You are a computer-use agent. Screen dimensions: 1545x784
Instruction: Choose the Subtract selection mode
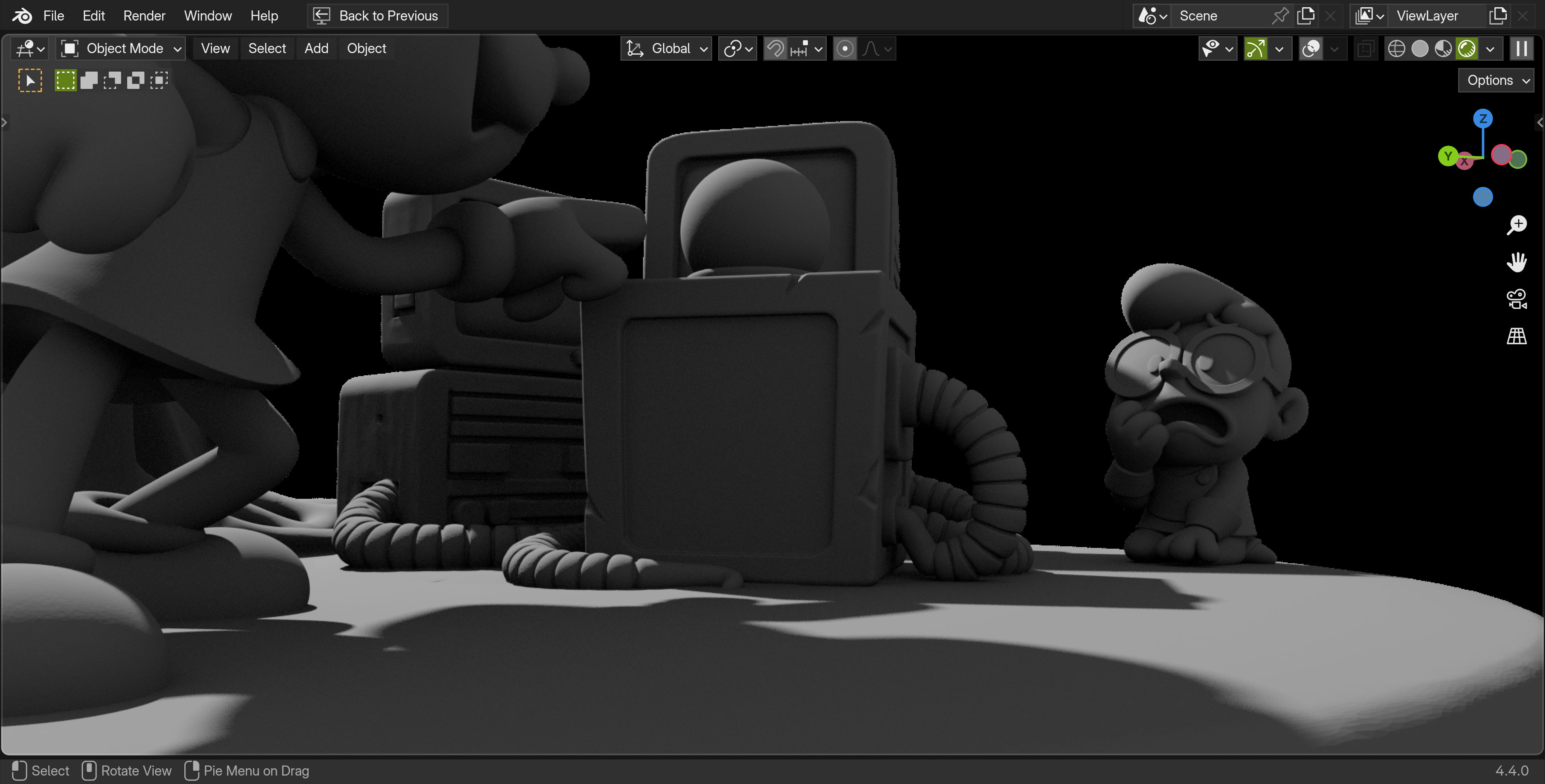112,80
